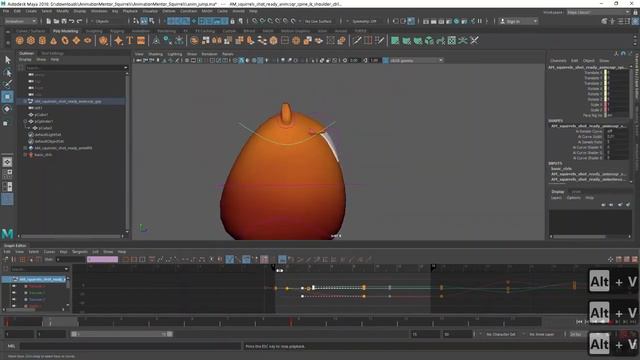640x360 pixels.
Task: Open the Animation menu set dropdown
Action: [x=20, y=21]
